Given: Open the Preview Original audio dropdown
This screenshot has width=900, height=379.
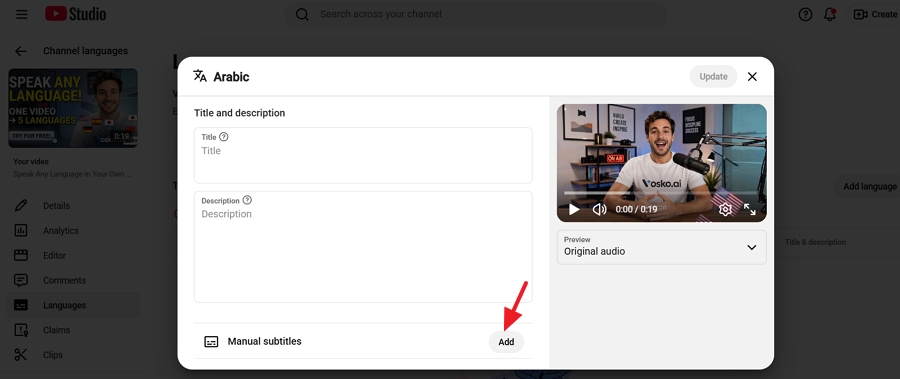Looking at the screenshot, I should point(662,247).
